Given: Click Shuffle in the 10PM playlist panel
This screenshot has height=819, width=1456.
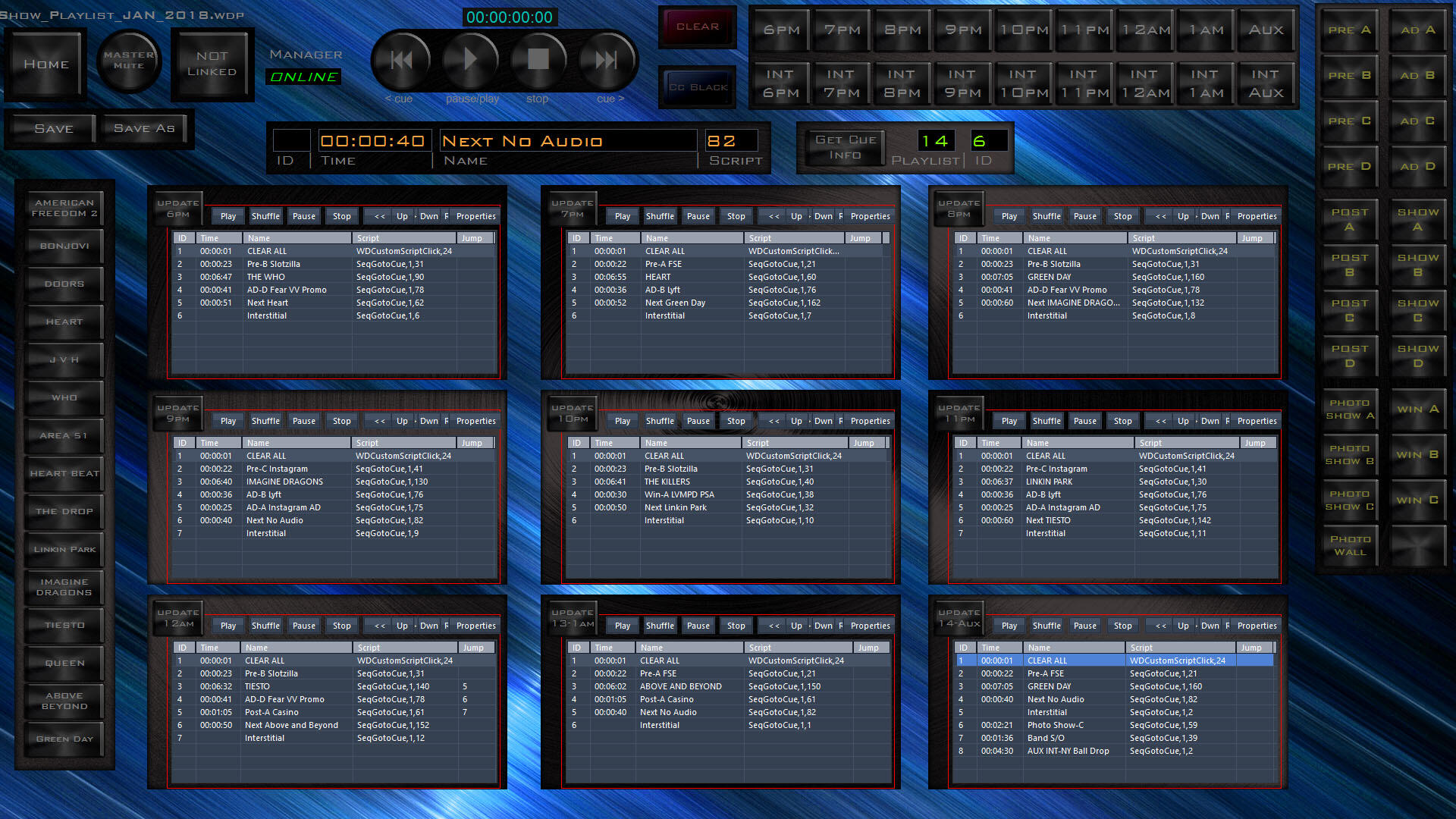Looking at the screenshot, I should 659,421.
